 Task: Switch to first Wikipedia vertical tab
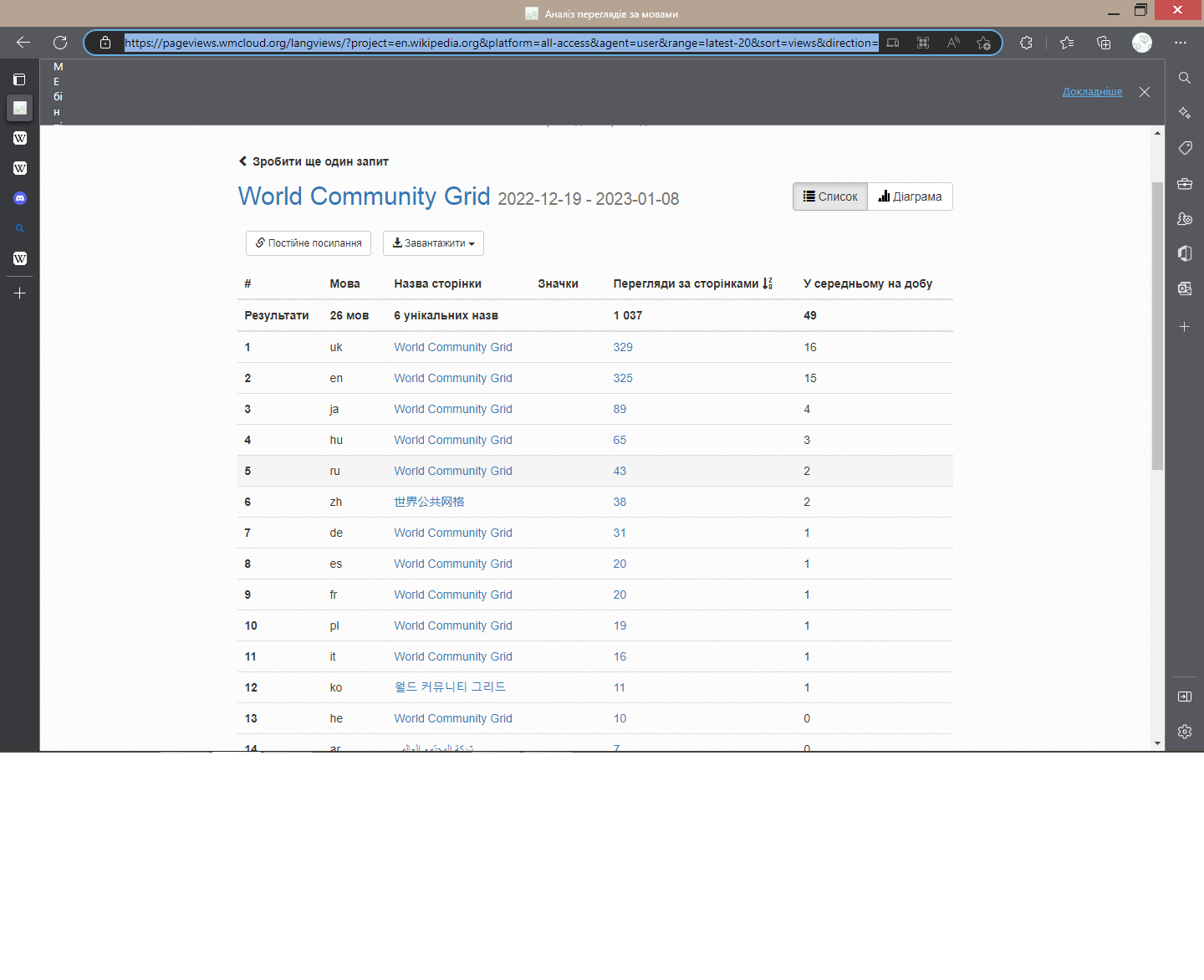coord(20,138)
